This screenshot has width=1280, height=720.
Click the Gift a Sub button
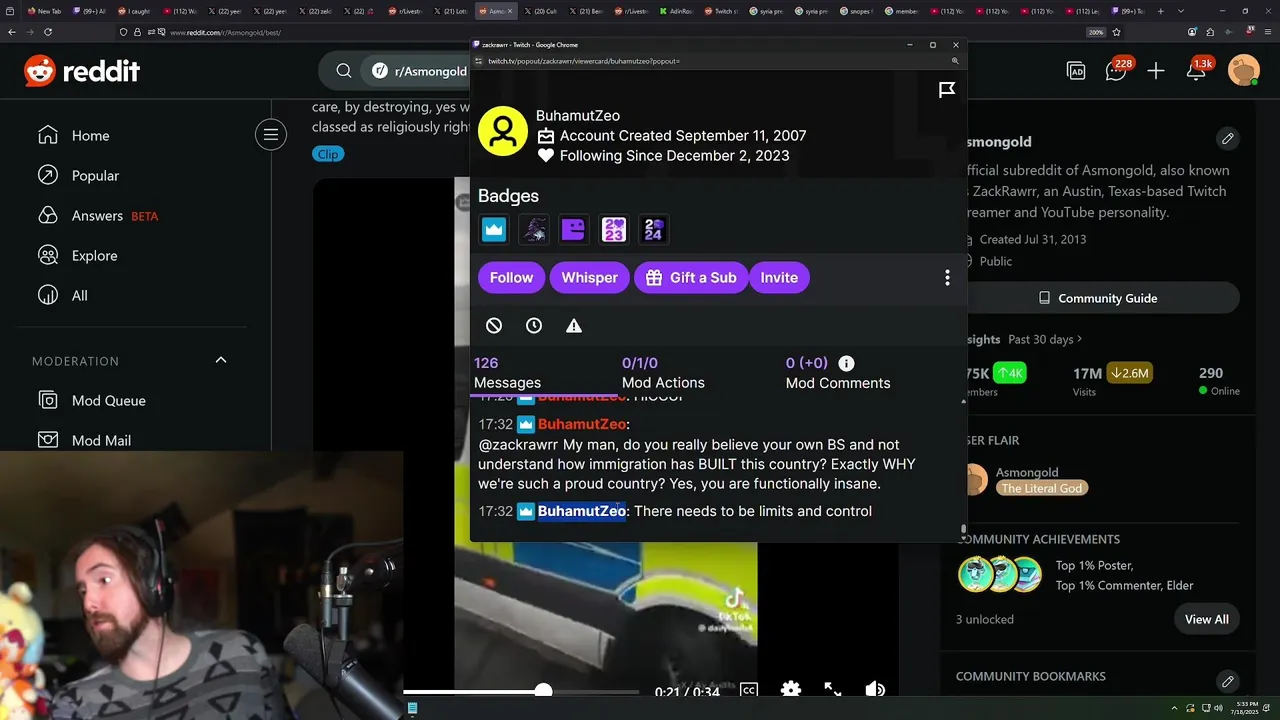click(x=691, y=278)
